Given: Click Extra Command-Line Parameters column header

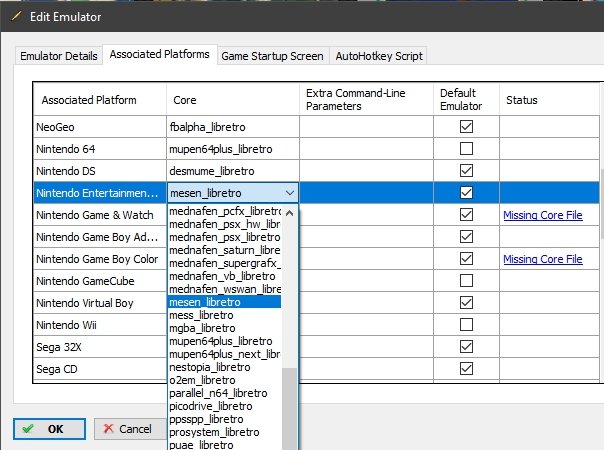Looking at the screenshot, I should 366,99.
